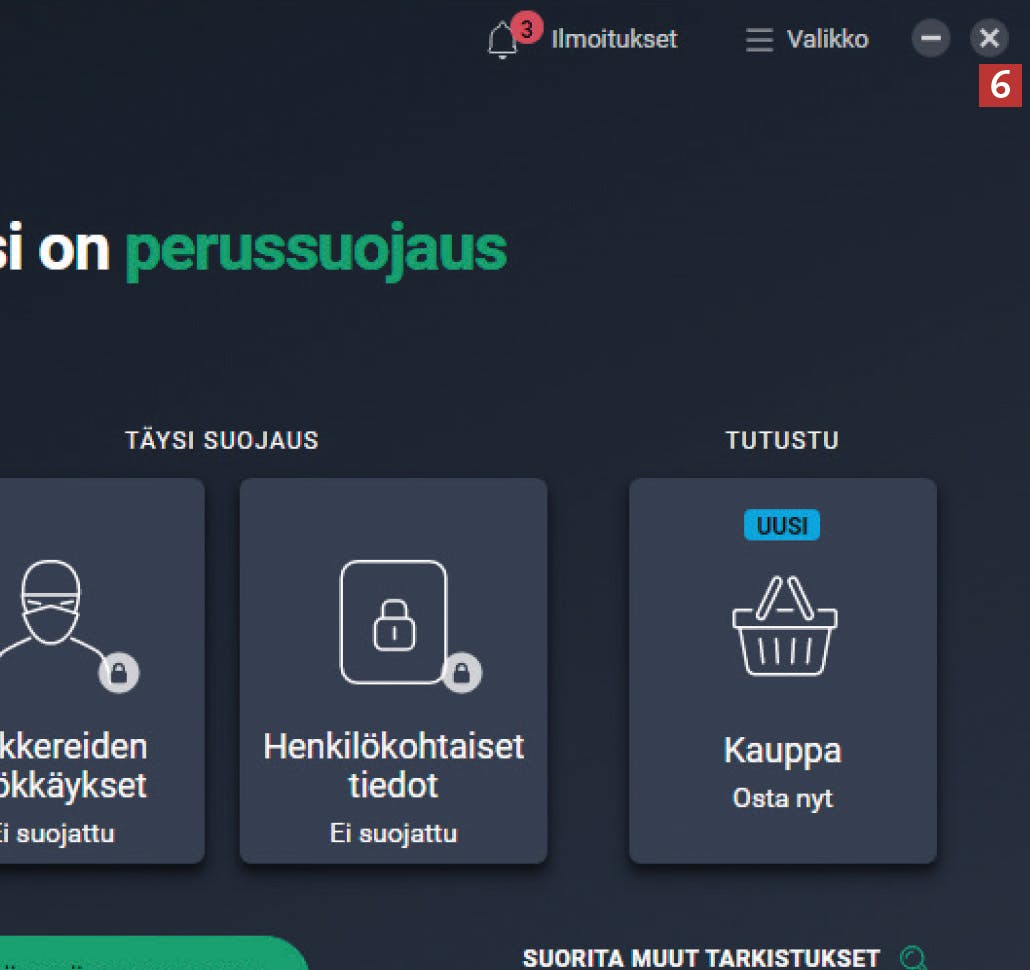Click the lock badge on personal data card

[x=462, y=672]
